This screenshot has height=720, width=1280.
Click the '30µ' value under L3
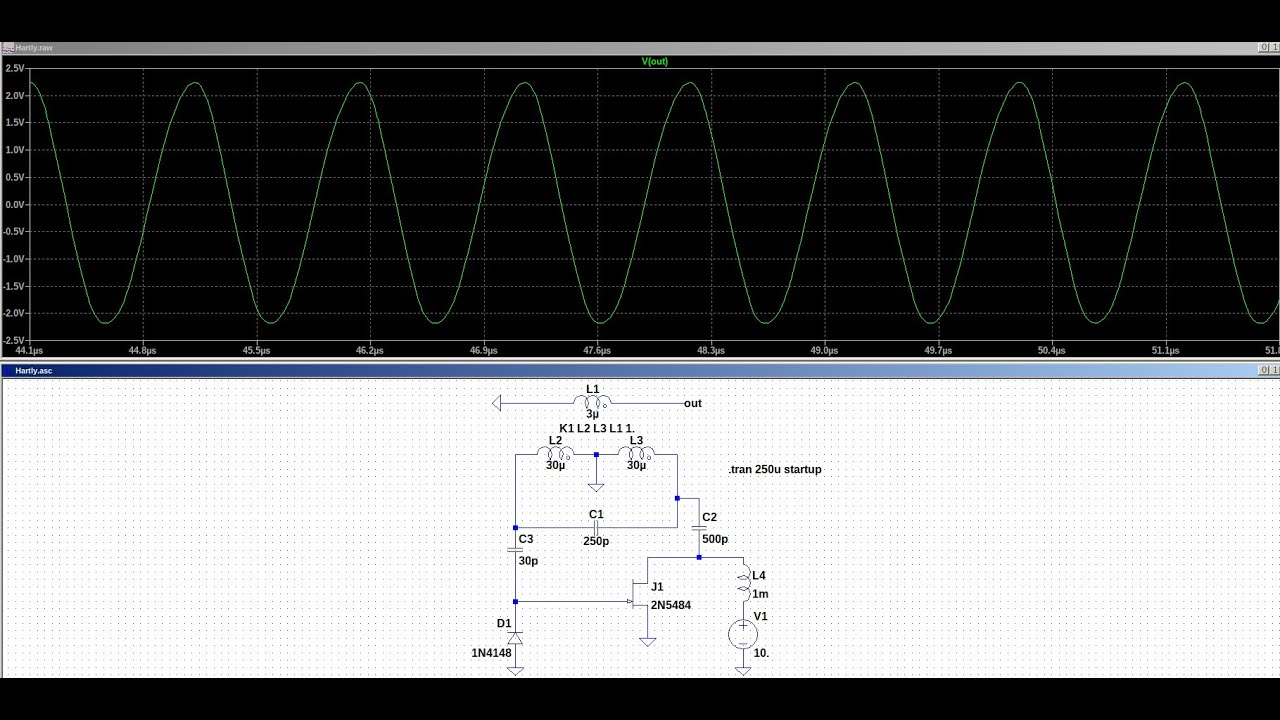(x=636, y=465)
